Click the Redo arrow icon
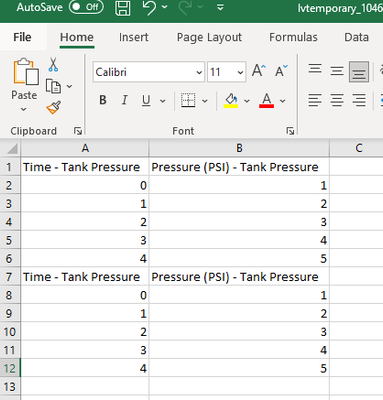 click(x=185, y=7)
